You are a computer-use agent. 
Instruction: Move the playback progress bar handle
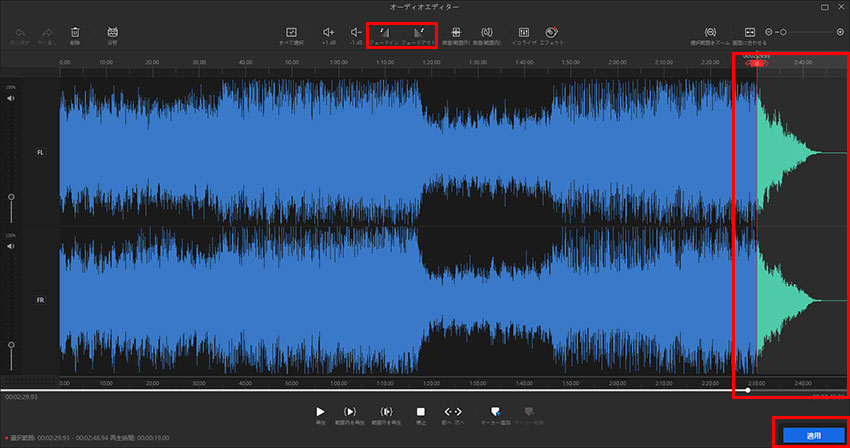tap(748, 390)
